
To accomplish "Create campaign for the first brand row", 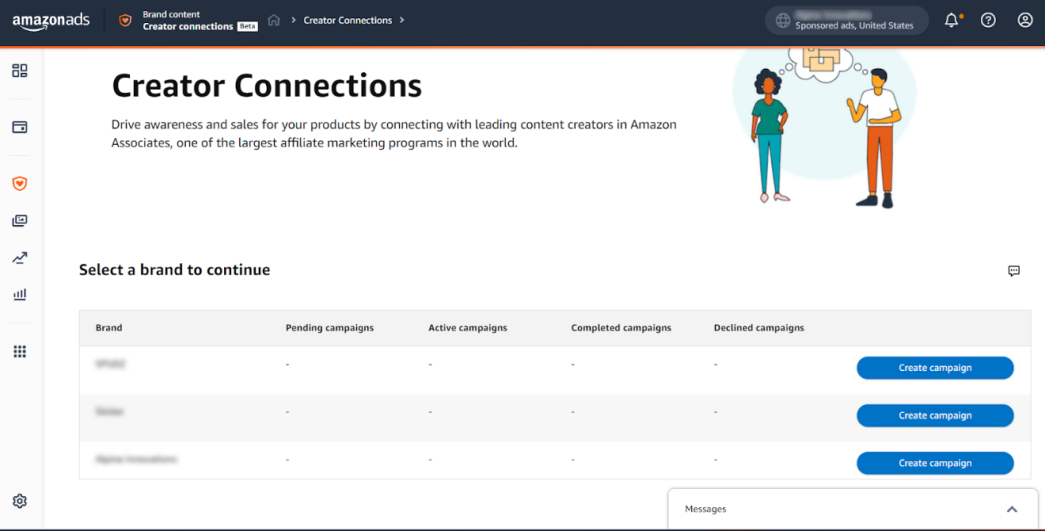I will click(x=935, y=368).
